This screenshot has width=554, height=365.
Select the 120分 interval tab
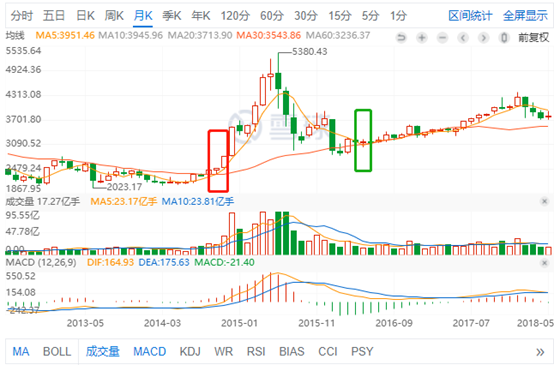(235, 16)
